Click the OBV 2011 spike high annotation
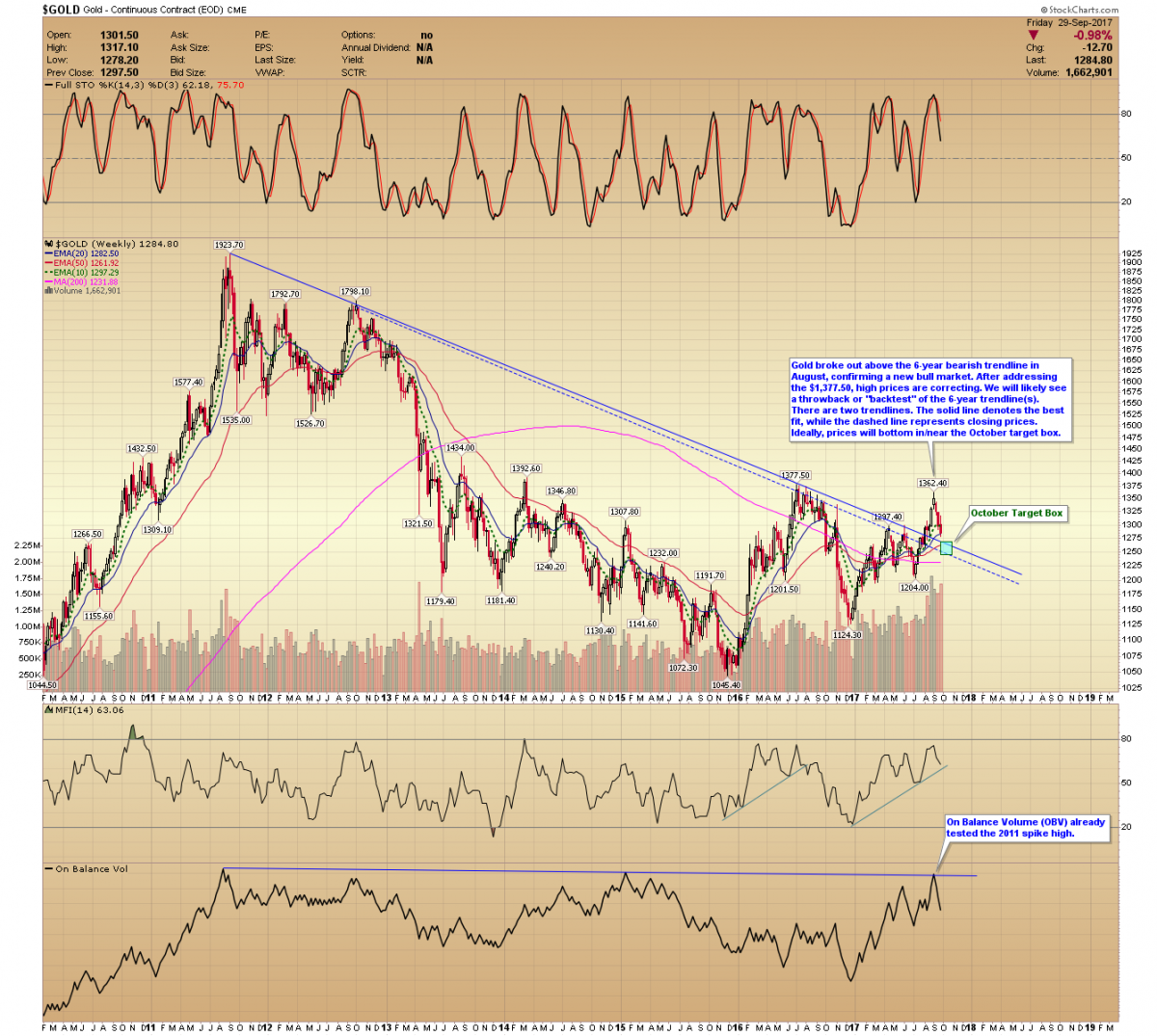1157x1036 pixels. (1025, 827)
